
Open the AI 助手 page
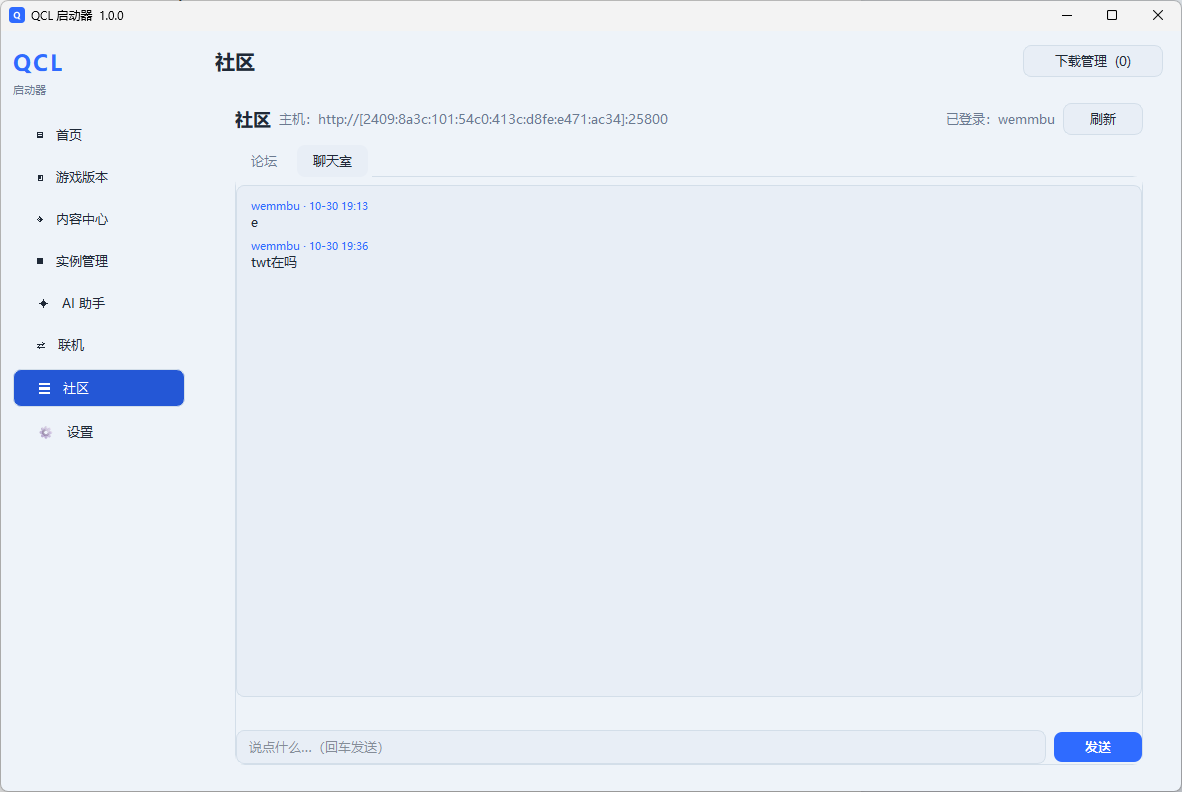coord(99,303)
